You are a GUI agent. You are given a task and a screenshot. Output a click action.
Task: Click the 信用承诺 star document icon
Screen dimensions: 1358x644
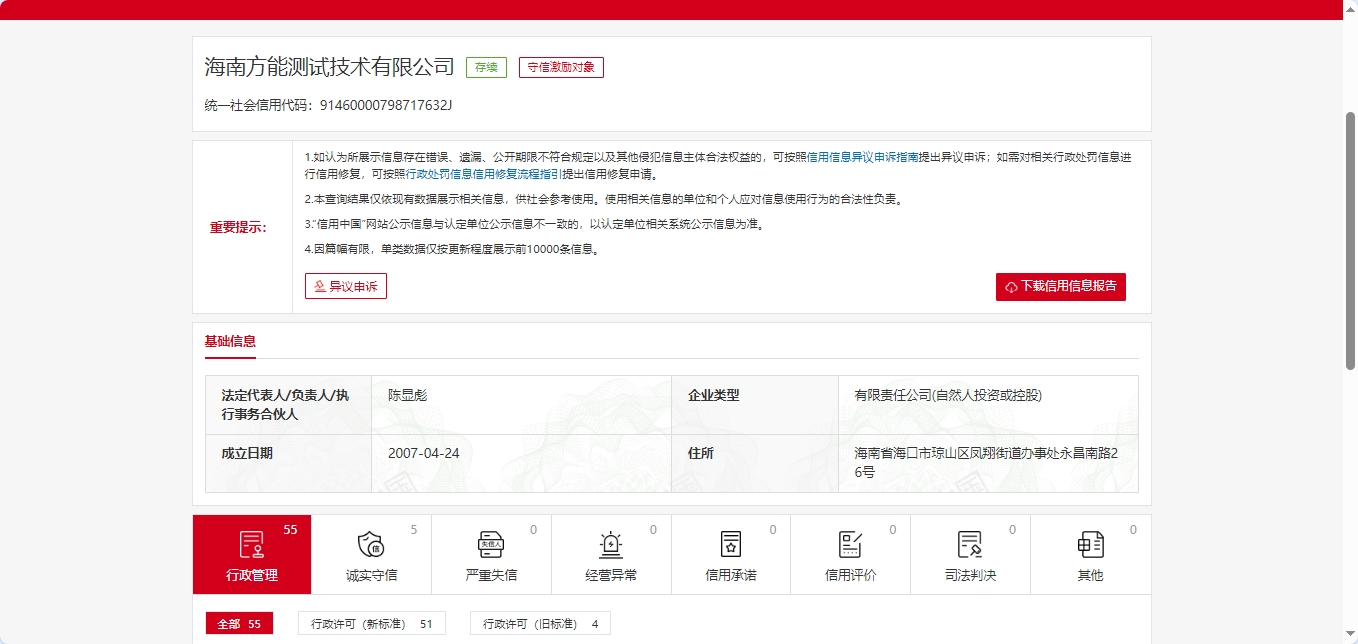click(731, 544)
